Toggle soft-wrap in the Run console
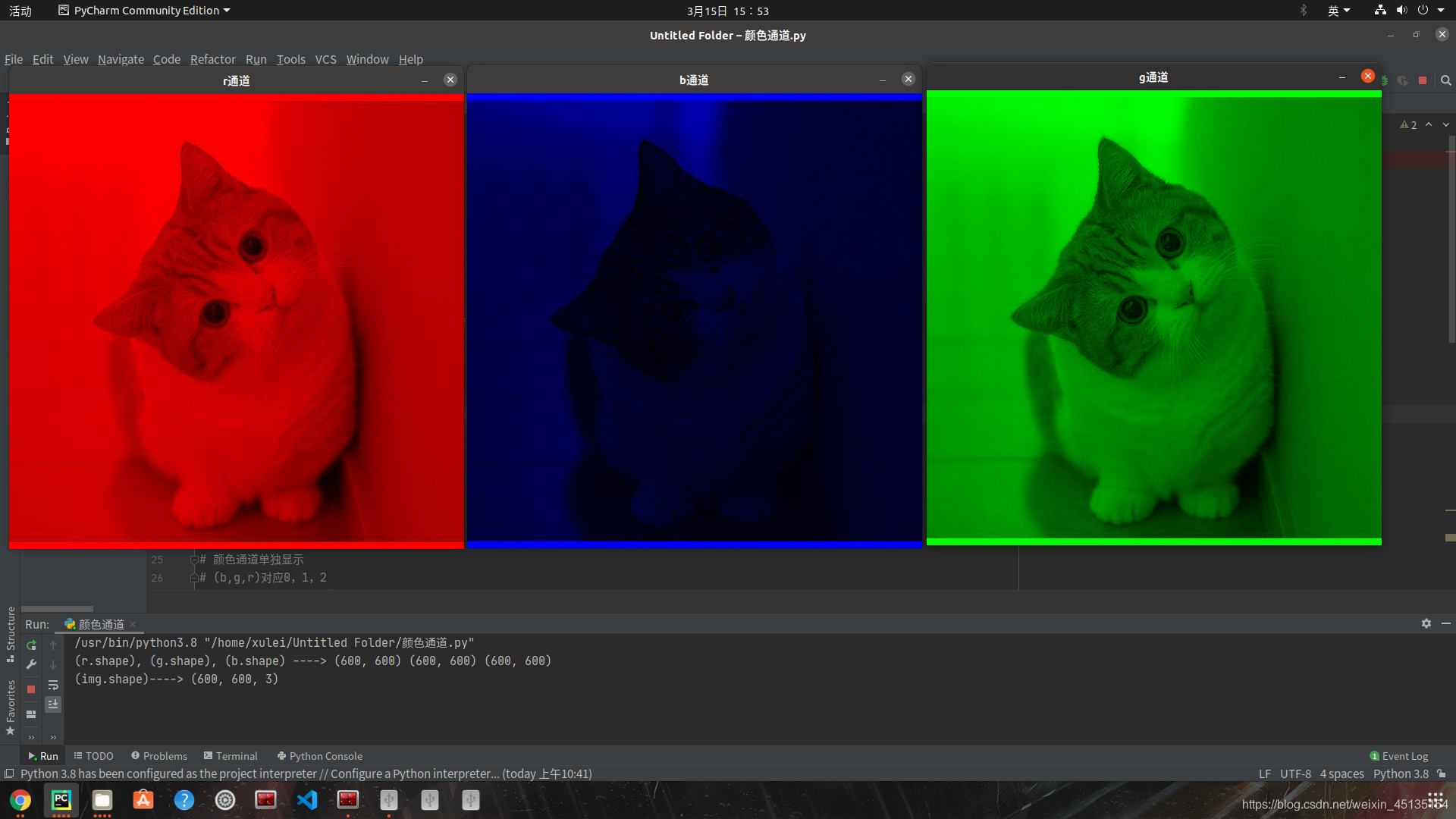The height and width of the screenshot is (819, 1456). point(53,685)
